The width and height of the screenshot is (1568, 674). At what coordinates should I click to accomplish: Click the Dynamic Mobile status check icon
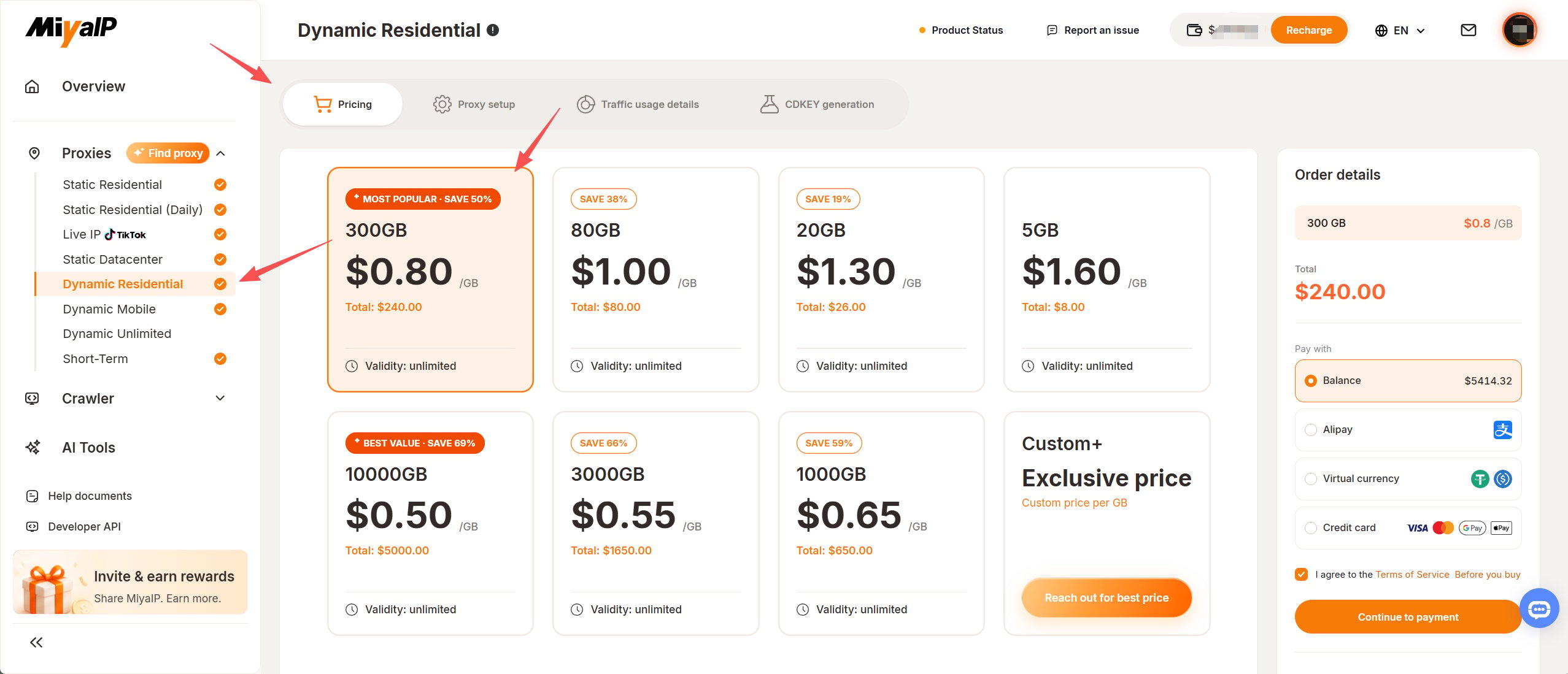coord(220,309)
